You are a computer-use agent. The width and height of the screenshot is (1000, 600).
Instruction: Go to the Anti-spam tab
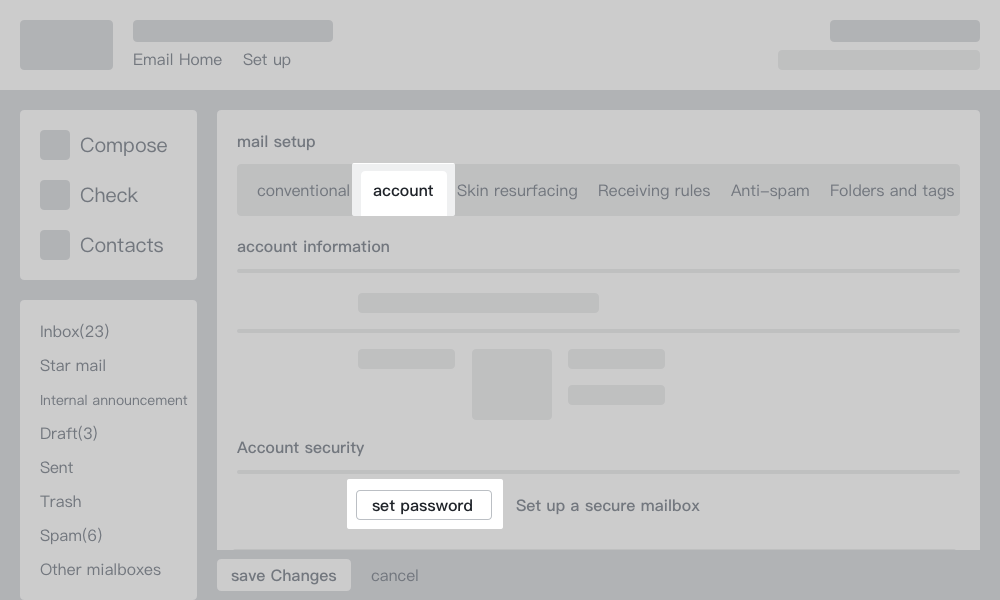[770, 191]
